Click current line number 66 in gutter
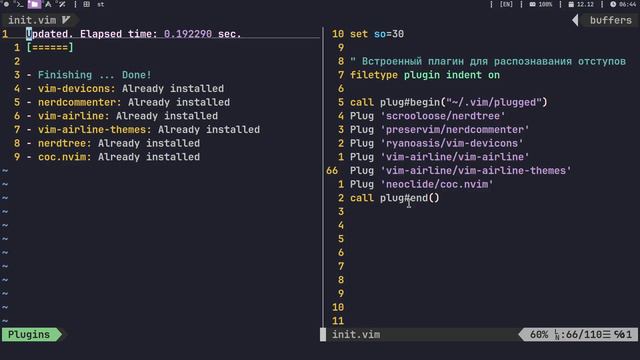The width and height of the screenshot is (640, 360). click(x=332, y=171)
